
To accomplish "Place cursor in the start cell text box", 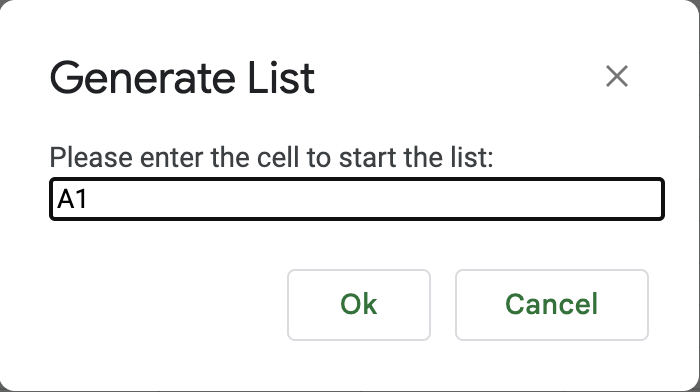I will (357, 199).
